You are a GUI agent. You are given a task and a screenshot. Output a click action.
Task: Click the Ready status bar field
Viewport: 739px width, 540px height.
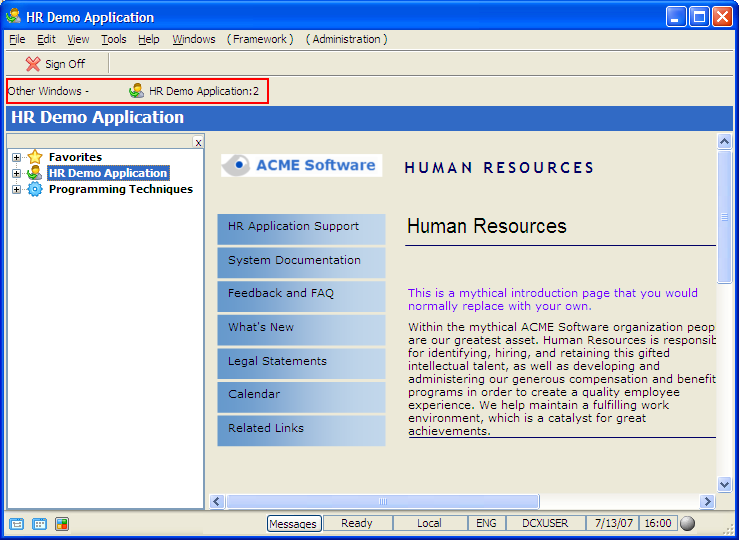pyautogui.click(x=357, y=523)
